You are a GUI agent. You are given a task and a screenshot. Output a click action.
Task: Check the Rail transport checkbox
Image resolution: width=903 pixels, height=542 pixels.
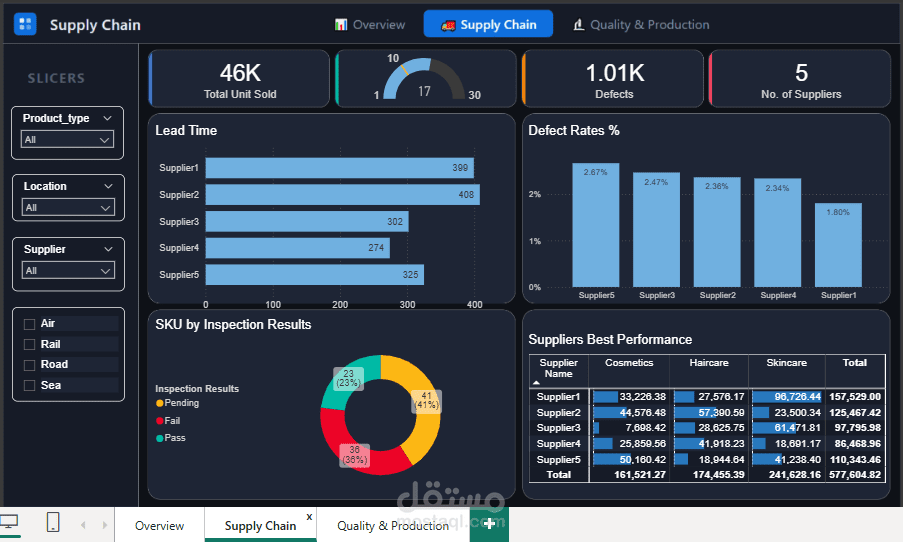[x=29, y=344]
